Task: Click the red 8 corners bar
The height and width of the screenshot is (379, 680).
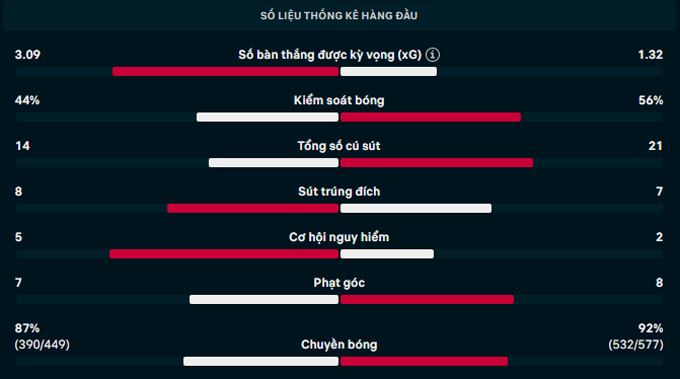Action: pyautogui.click(x=427, y=300)
